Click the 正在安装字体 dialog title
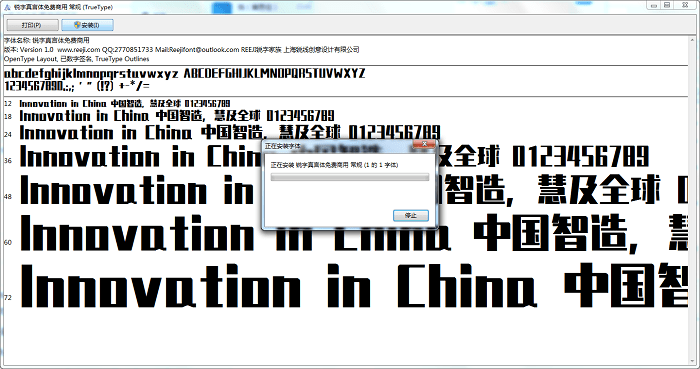The image size is (700, 369). [283, 146]
